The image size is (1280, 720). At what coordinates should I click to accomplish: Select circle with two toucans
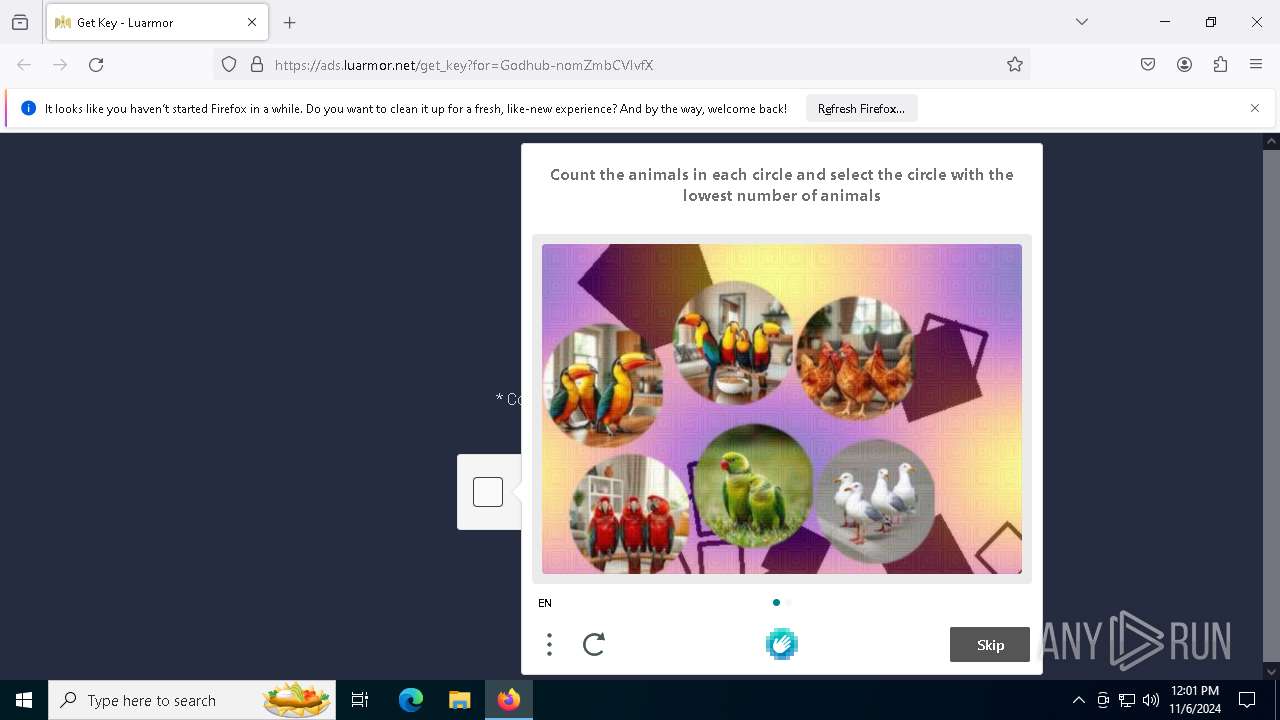click(603, 386)
